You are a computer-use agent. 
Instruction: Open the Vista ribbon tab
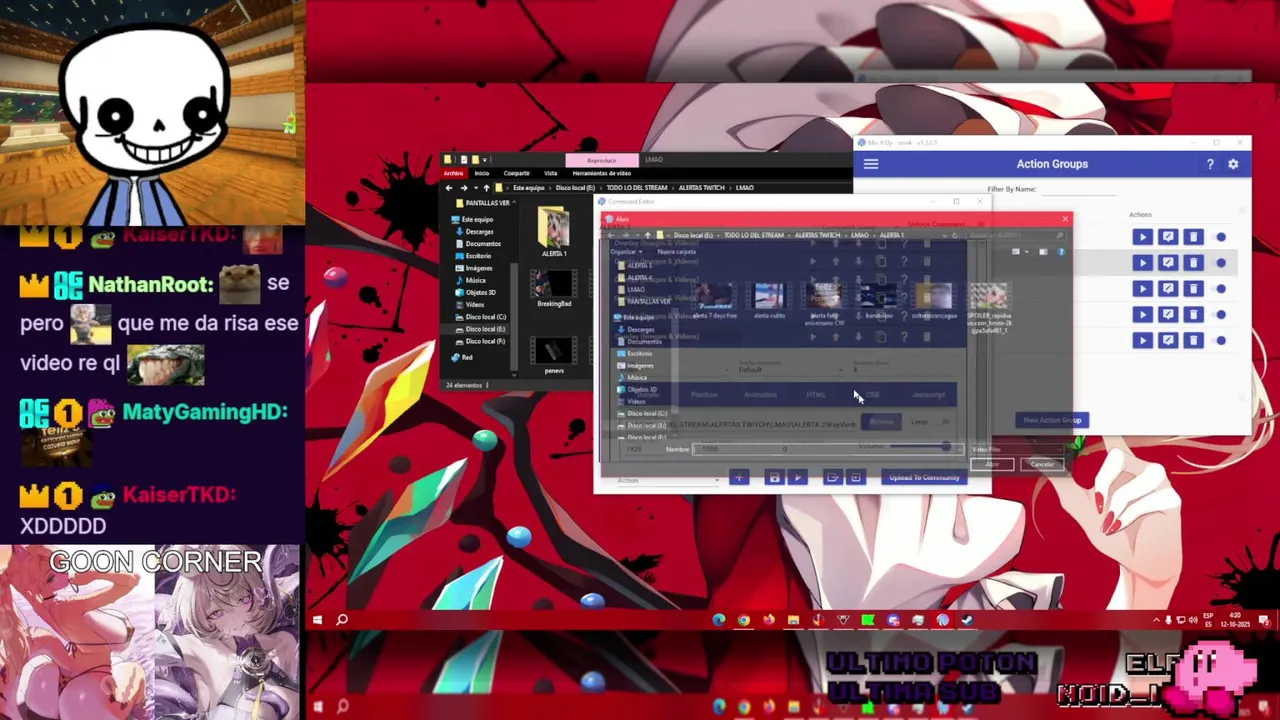550,173
